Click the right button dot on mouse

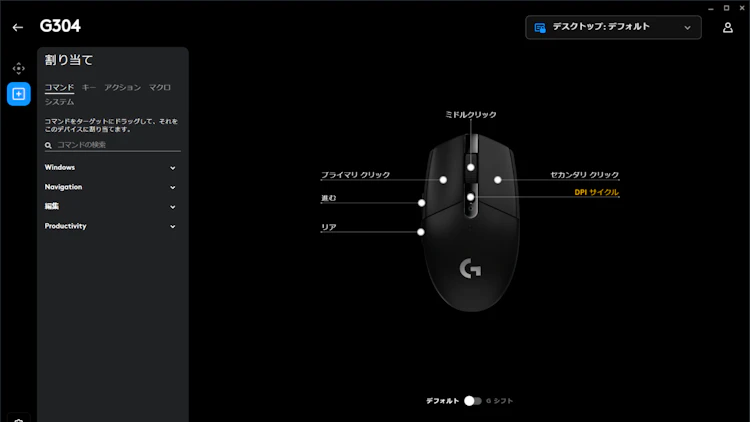pyautogui.click(x=497, y=180)
